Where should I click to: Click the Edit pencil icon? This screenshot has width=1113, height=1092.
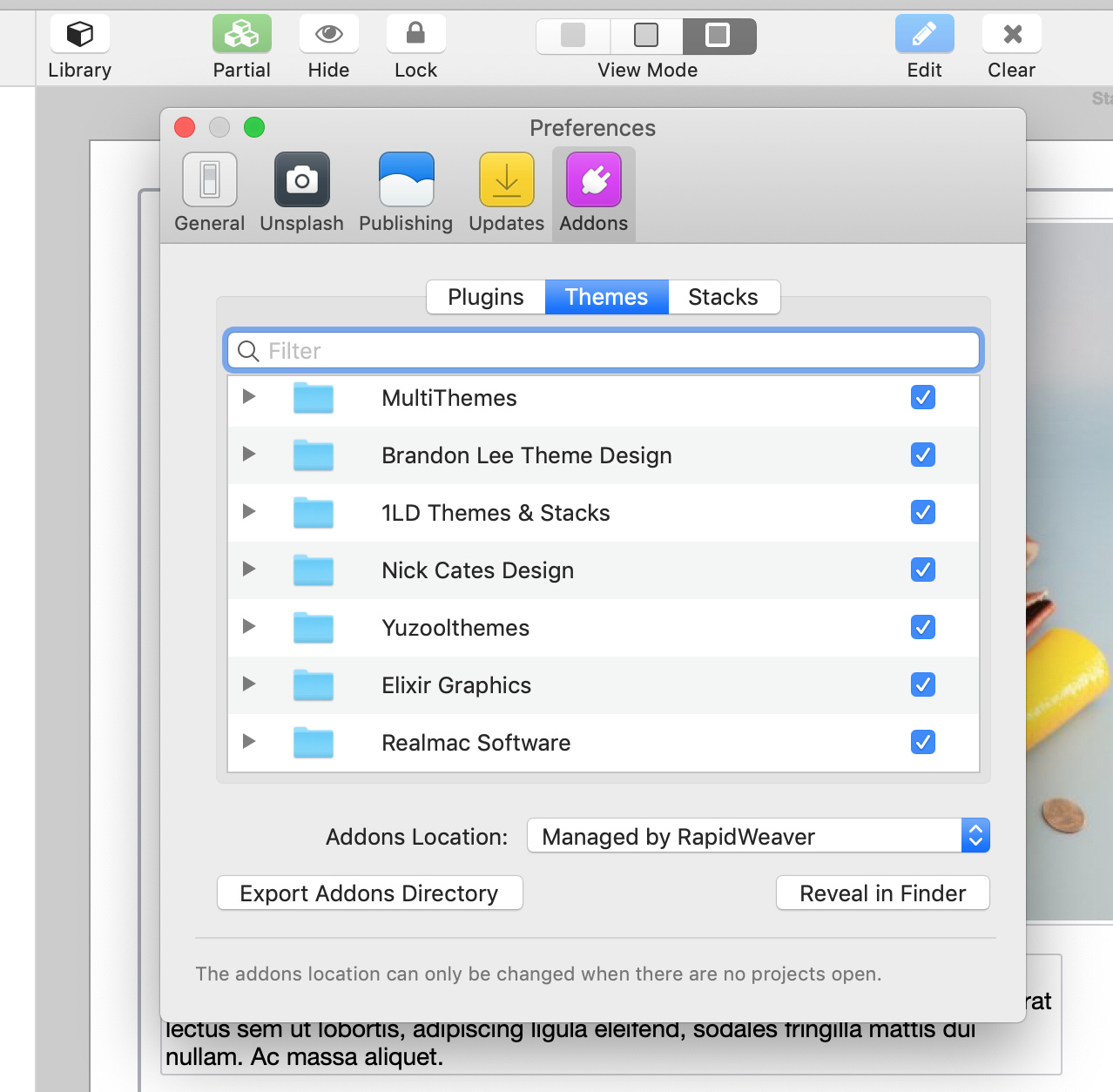click(925, 34)
